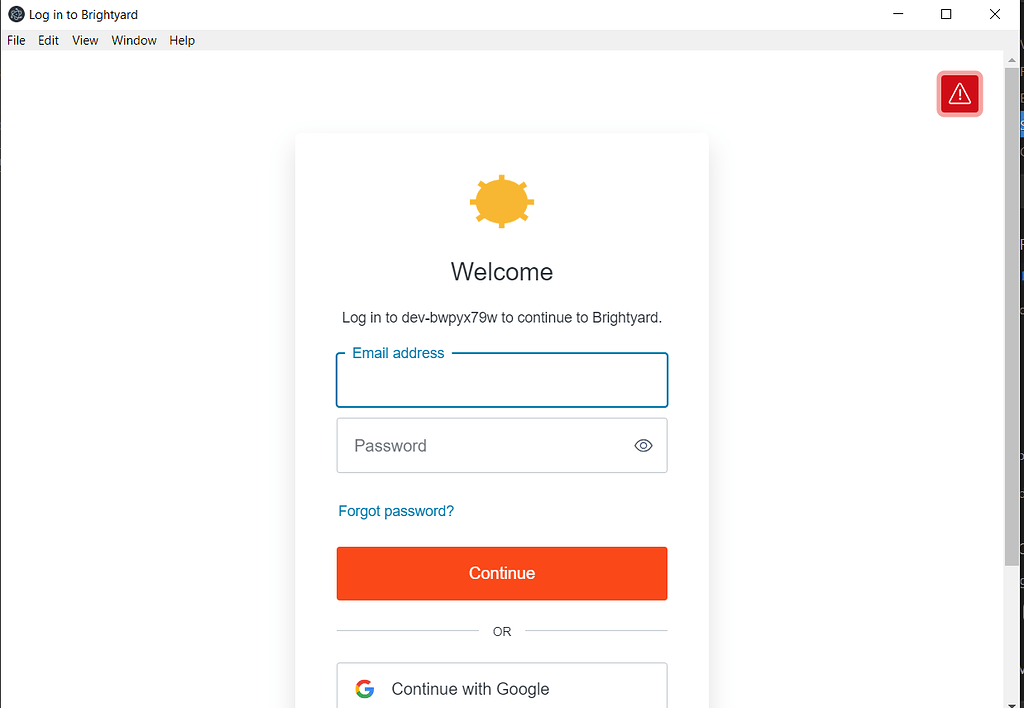Open the File menu
Screen dimensions: 1024x708
coord(16,40)
